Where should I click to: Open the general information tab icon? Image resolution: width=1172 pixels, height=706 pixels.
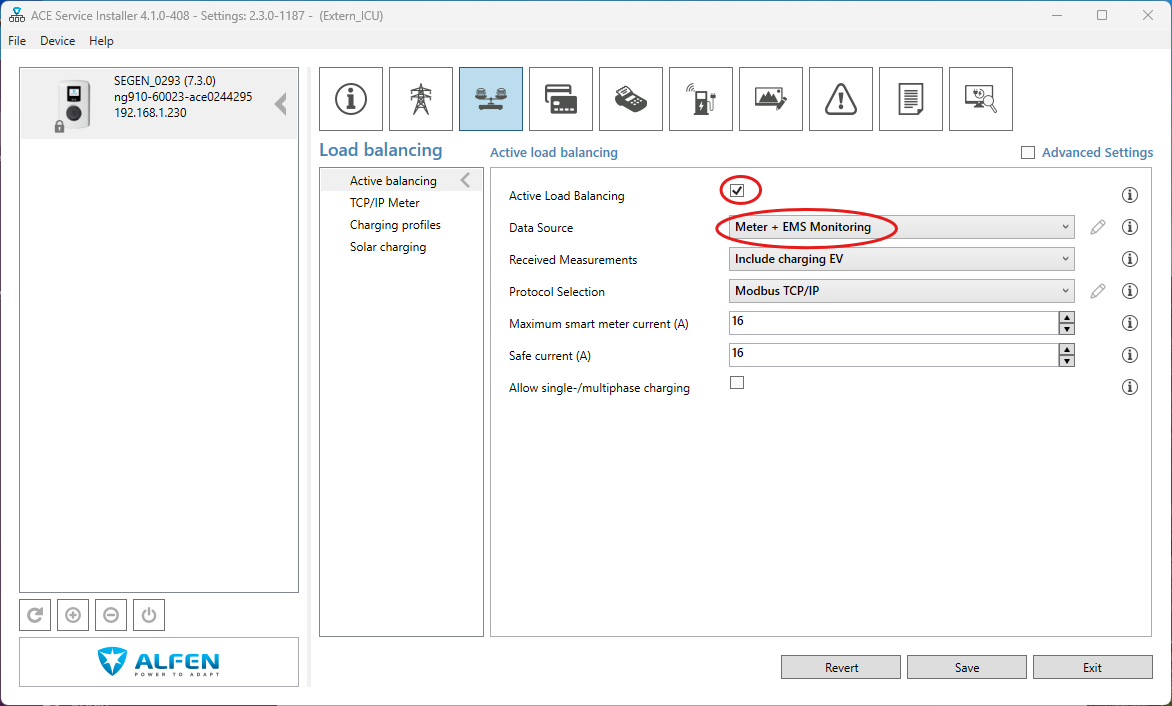point(351,99)
